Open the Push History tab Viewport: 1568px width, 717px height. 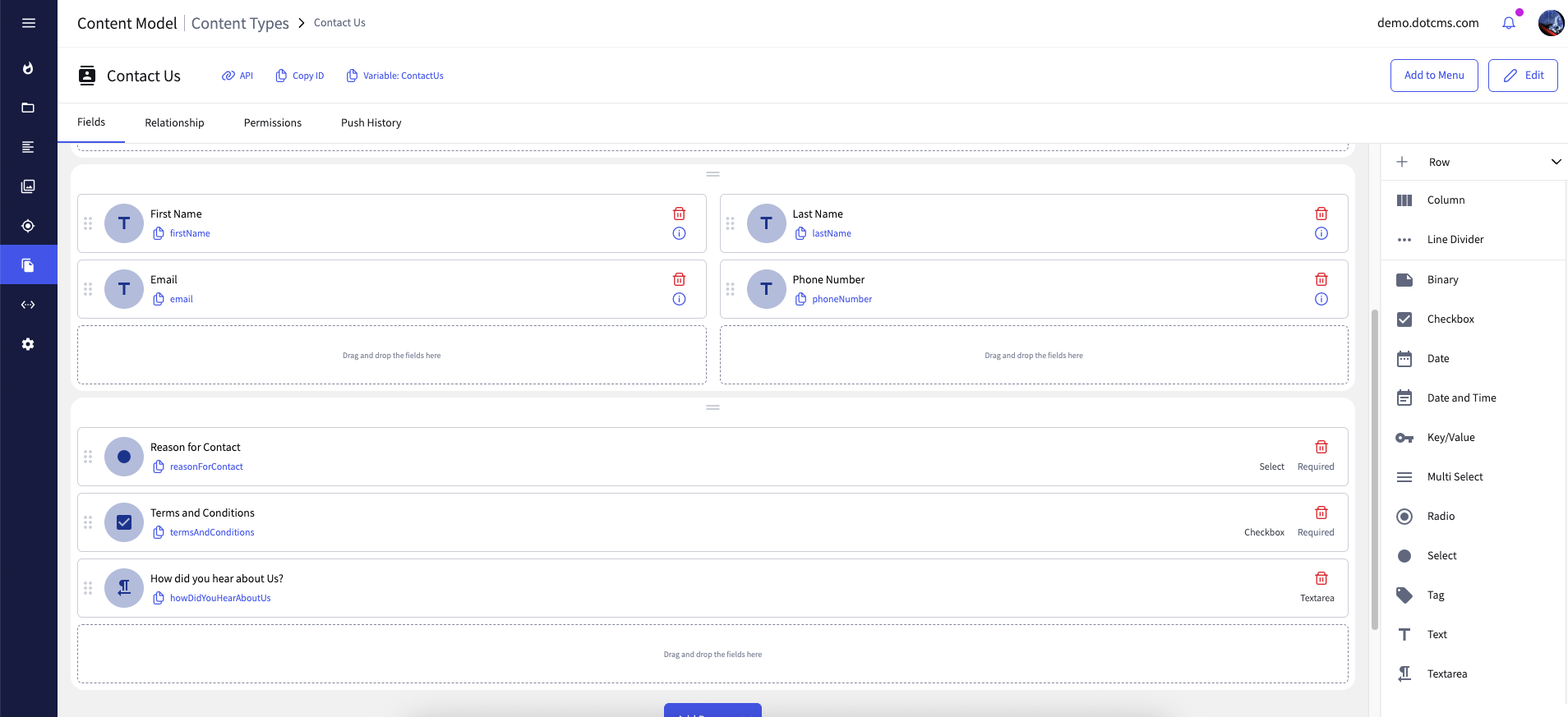(371, 122)
